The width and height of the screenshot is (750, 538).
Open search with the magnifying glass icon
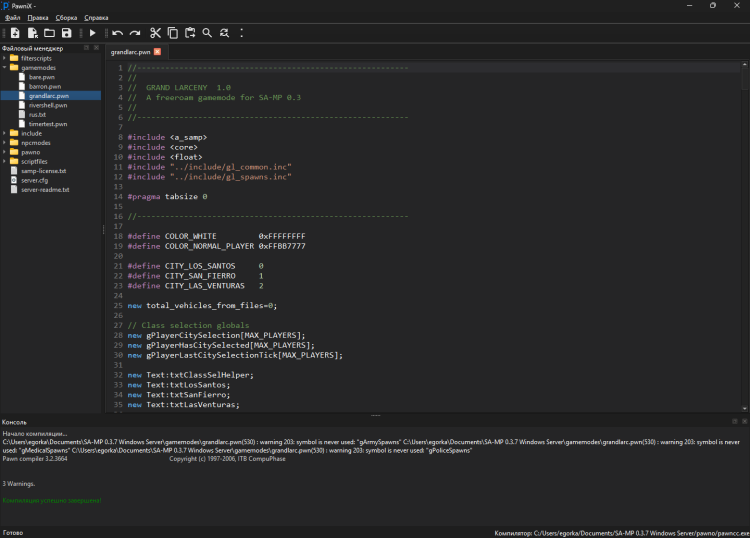click(x=207, y=33)
